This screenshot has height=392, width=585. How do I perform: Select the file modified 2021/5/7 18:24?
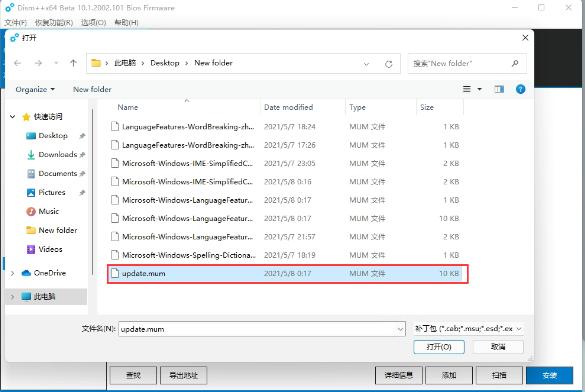[287, 127]
